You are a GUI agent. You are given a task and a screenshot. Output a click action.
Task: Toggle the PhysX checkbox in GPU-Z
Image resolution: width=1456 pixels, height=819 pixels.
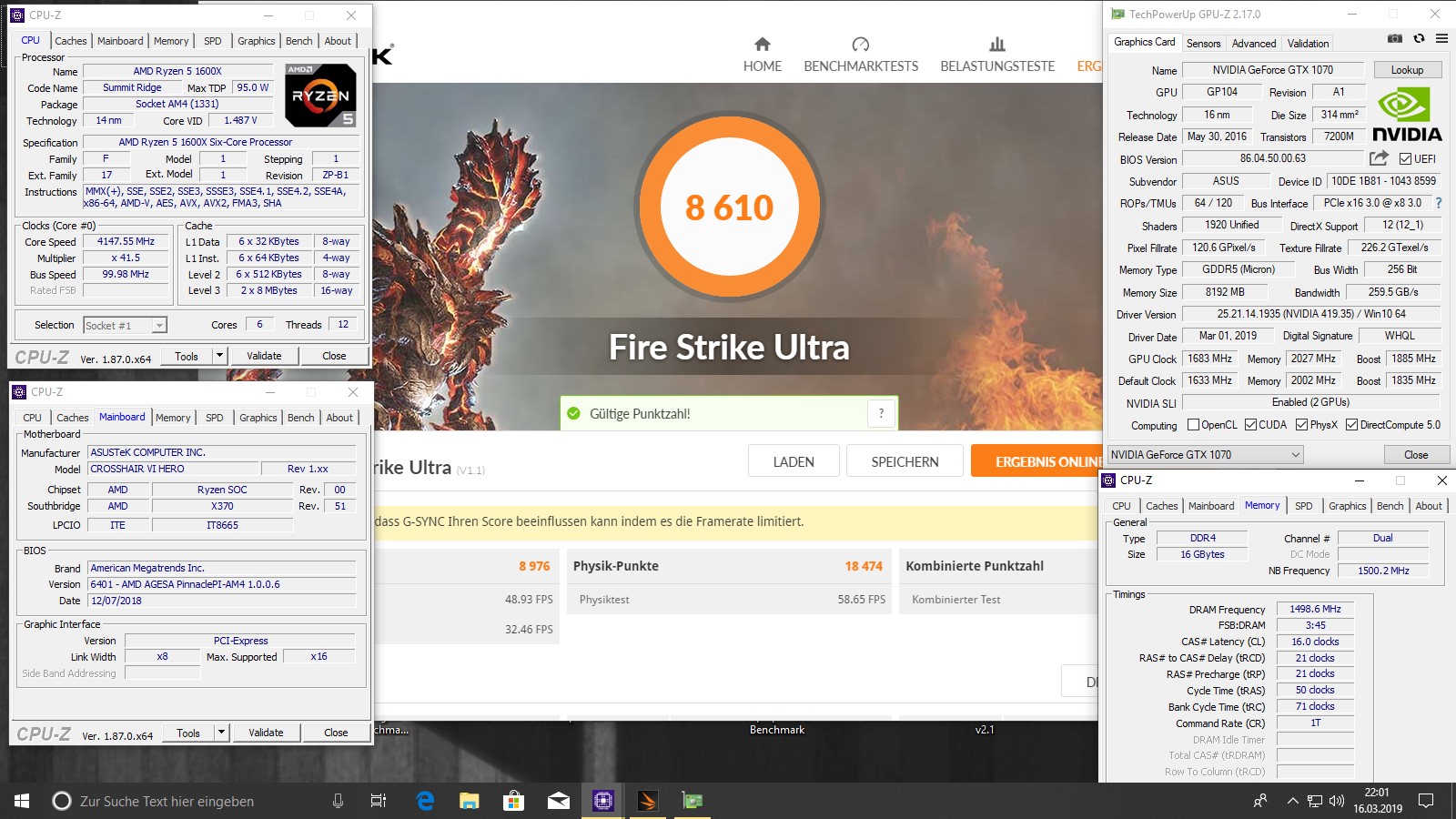1301,425
